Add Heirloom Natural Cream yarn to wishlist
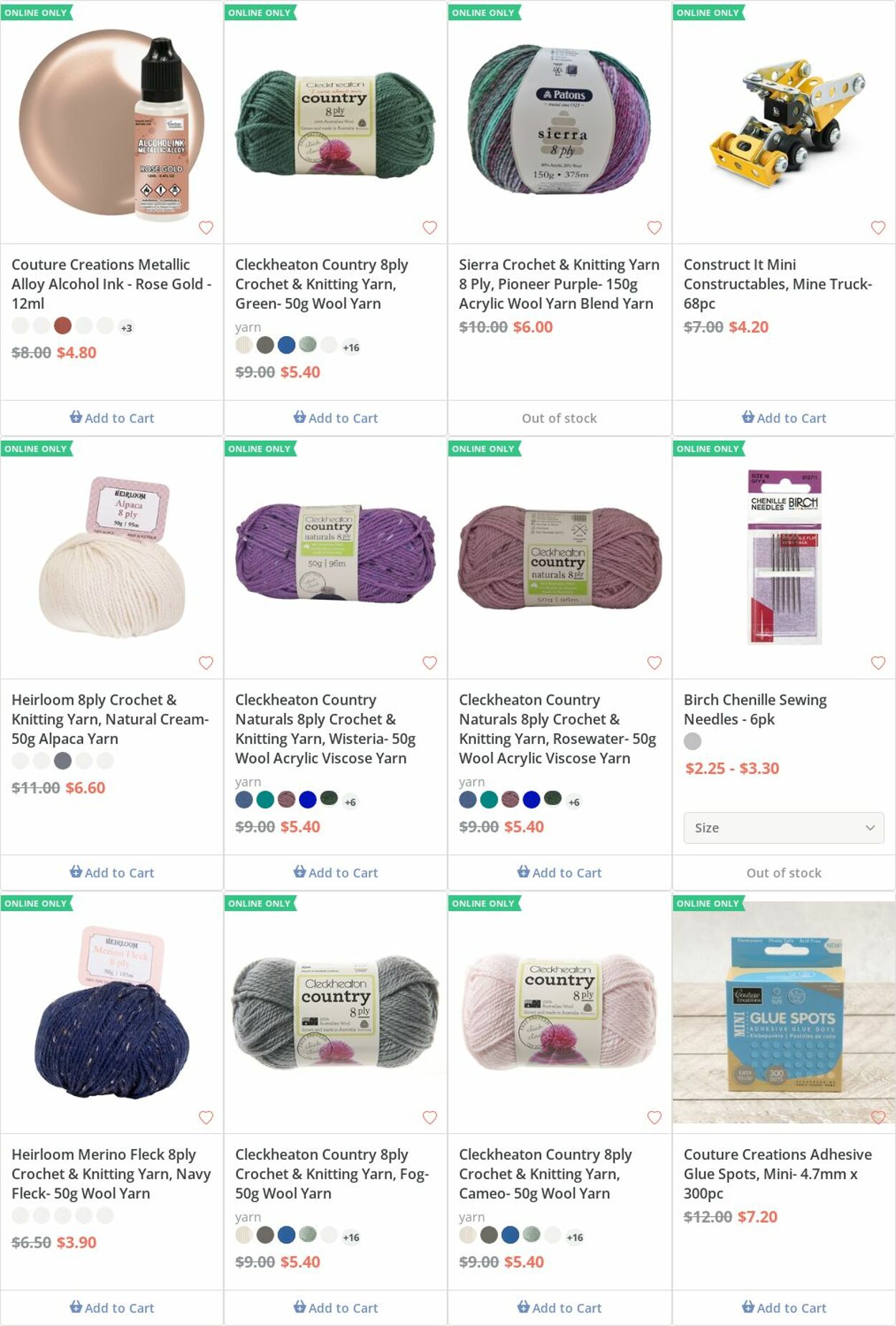Viewport: 896px width, 1326px height. click(x=206, y=663)
